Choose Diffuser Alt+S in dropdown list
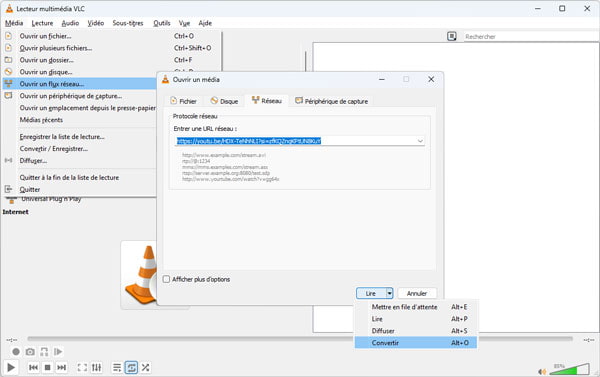Image resolution: width=600 pixels, height=377 pixels. click(416, 331)
